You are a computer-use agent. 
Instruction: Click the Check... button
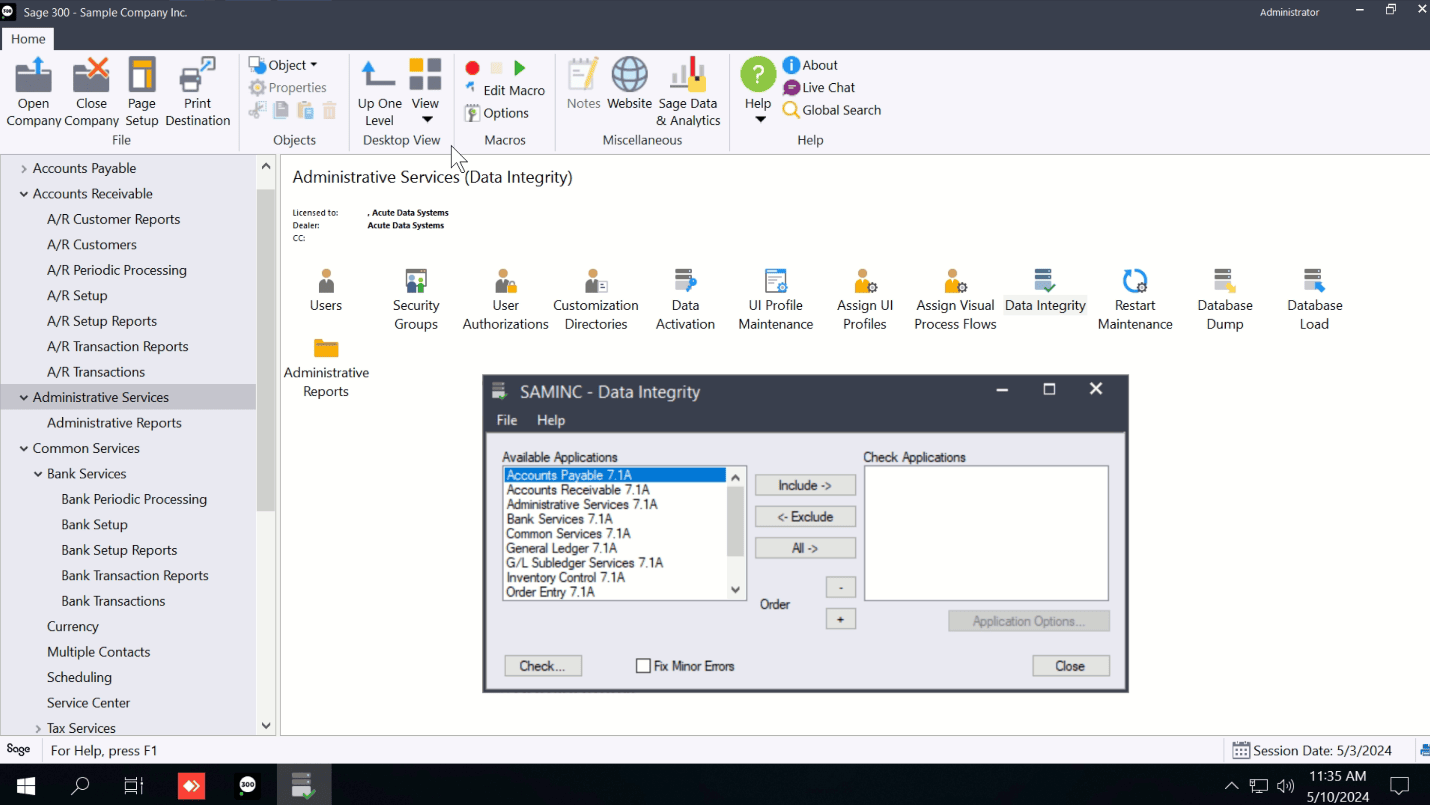[543, 666]
